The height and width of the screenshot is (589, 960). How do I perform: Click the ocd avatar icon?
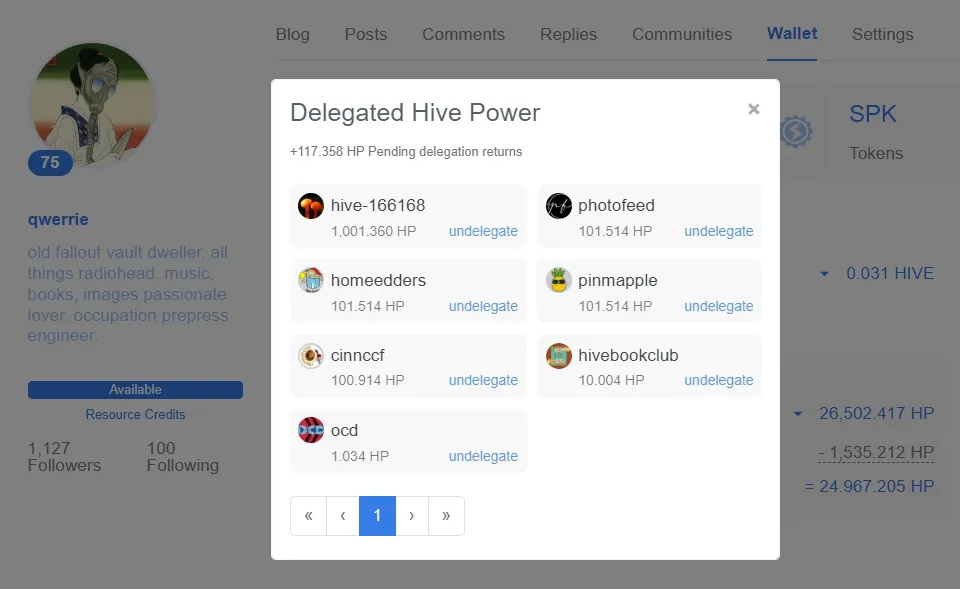[x=311, y=430]
